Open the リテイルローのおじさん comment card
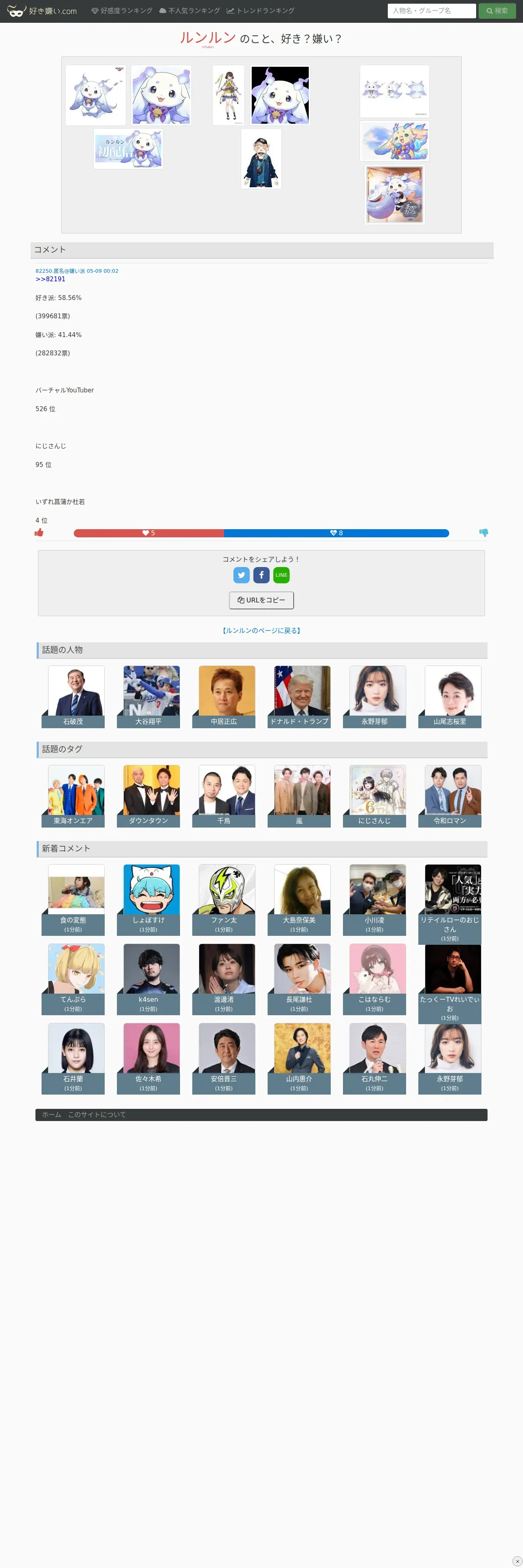Viewport: 523px width, 1568px height. [x=450, y=904]
